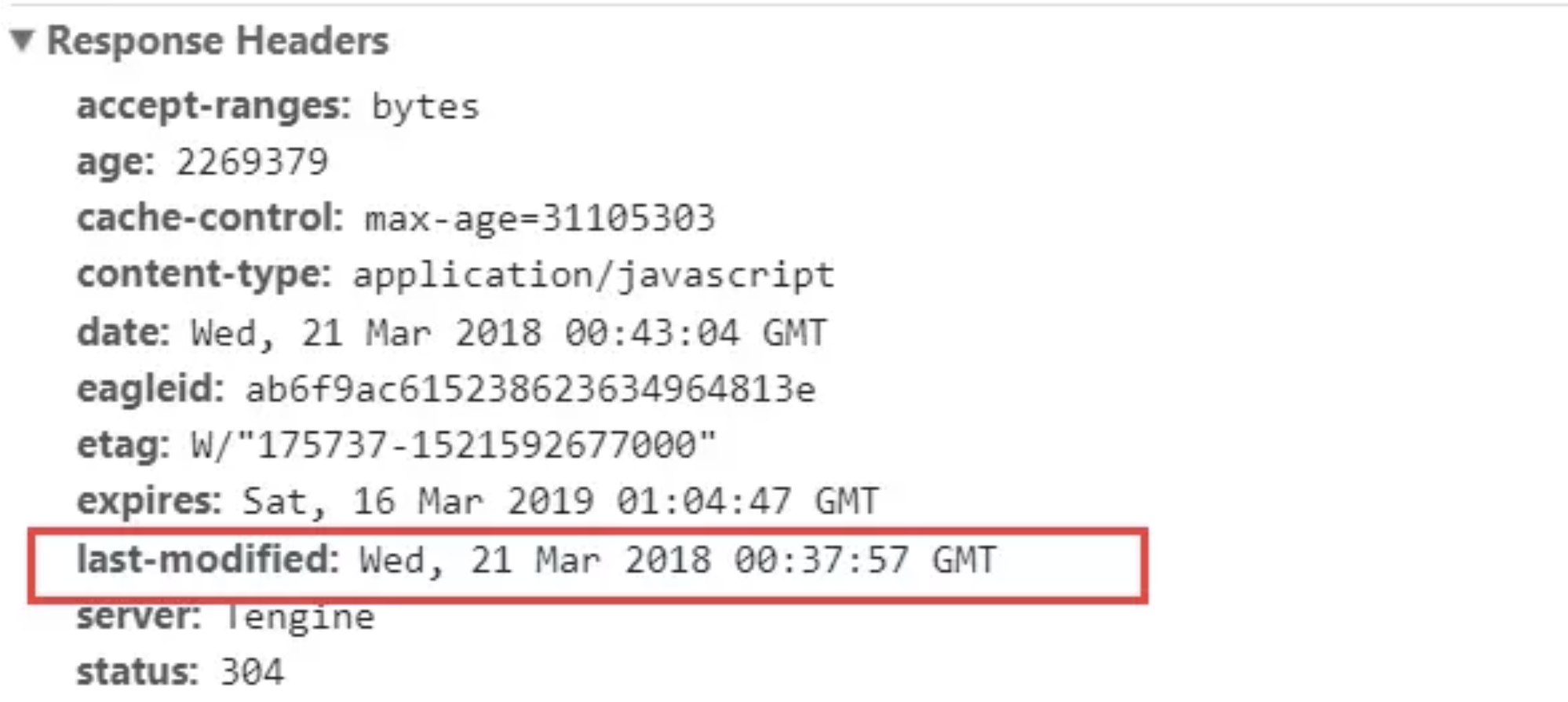The image size is (1568, 702).
Task: Select the age header value 2269379
Action: 251,162
